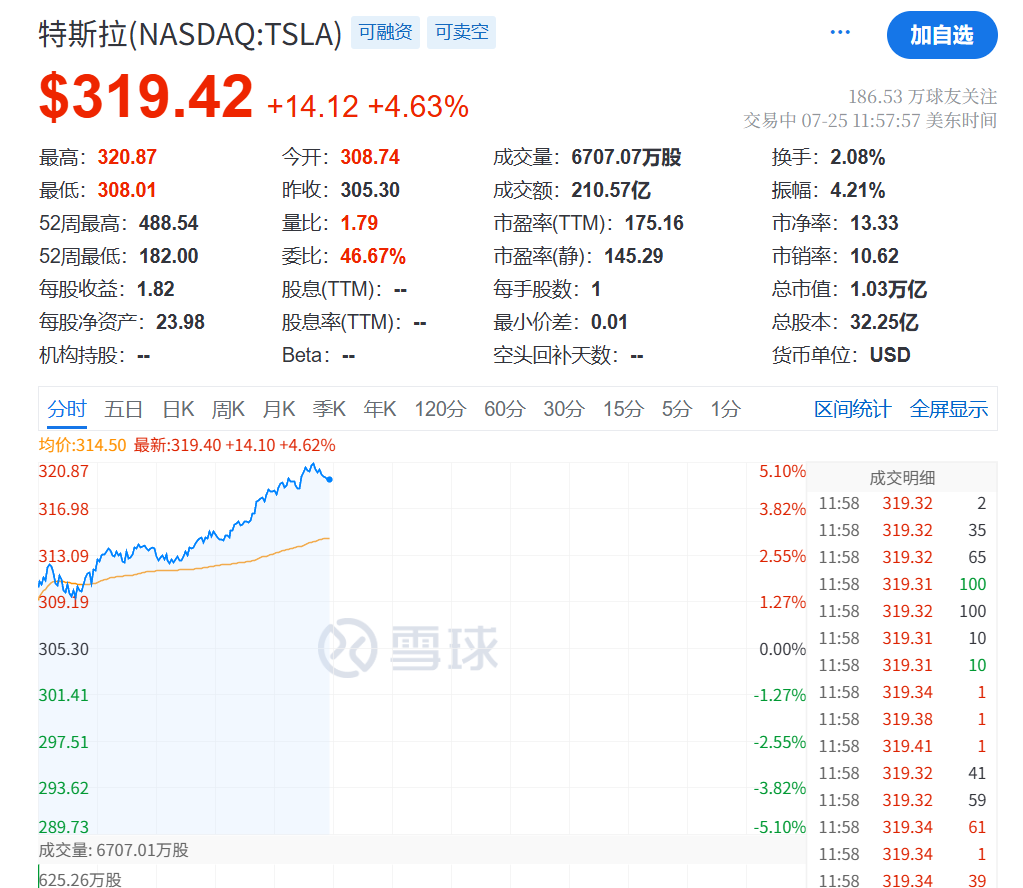The height and width of the screenshot is (888, 1023).
Task: Click the trade row with volume 35
Action: click(x=902, y=530)
